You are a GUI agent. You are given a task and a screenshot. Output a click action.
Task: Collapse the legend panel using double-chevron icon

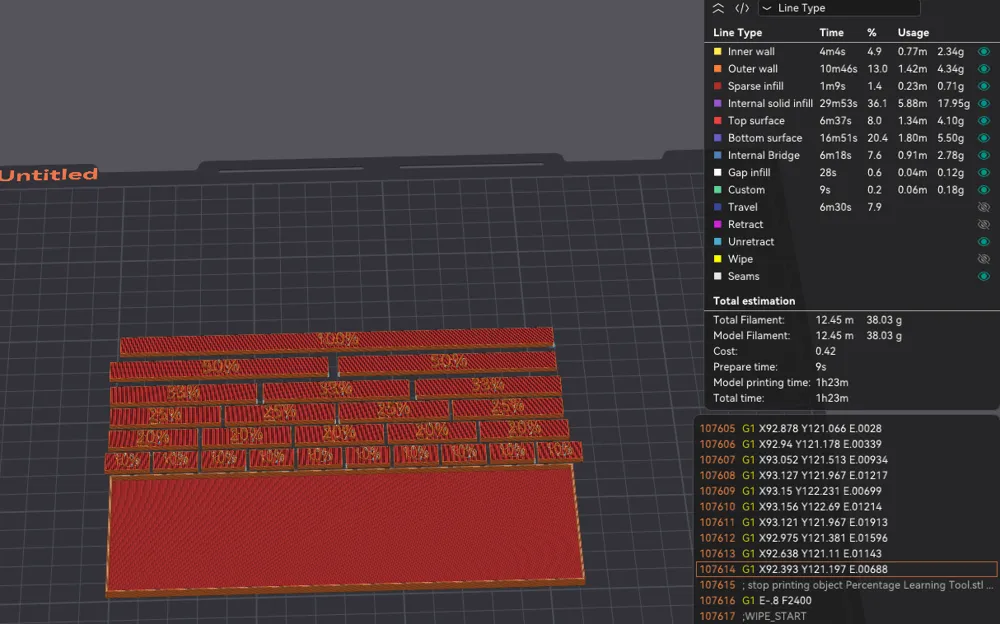click(x=718, y=8)
